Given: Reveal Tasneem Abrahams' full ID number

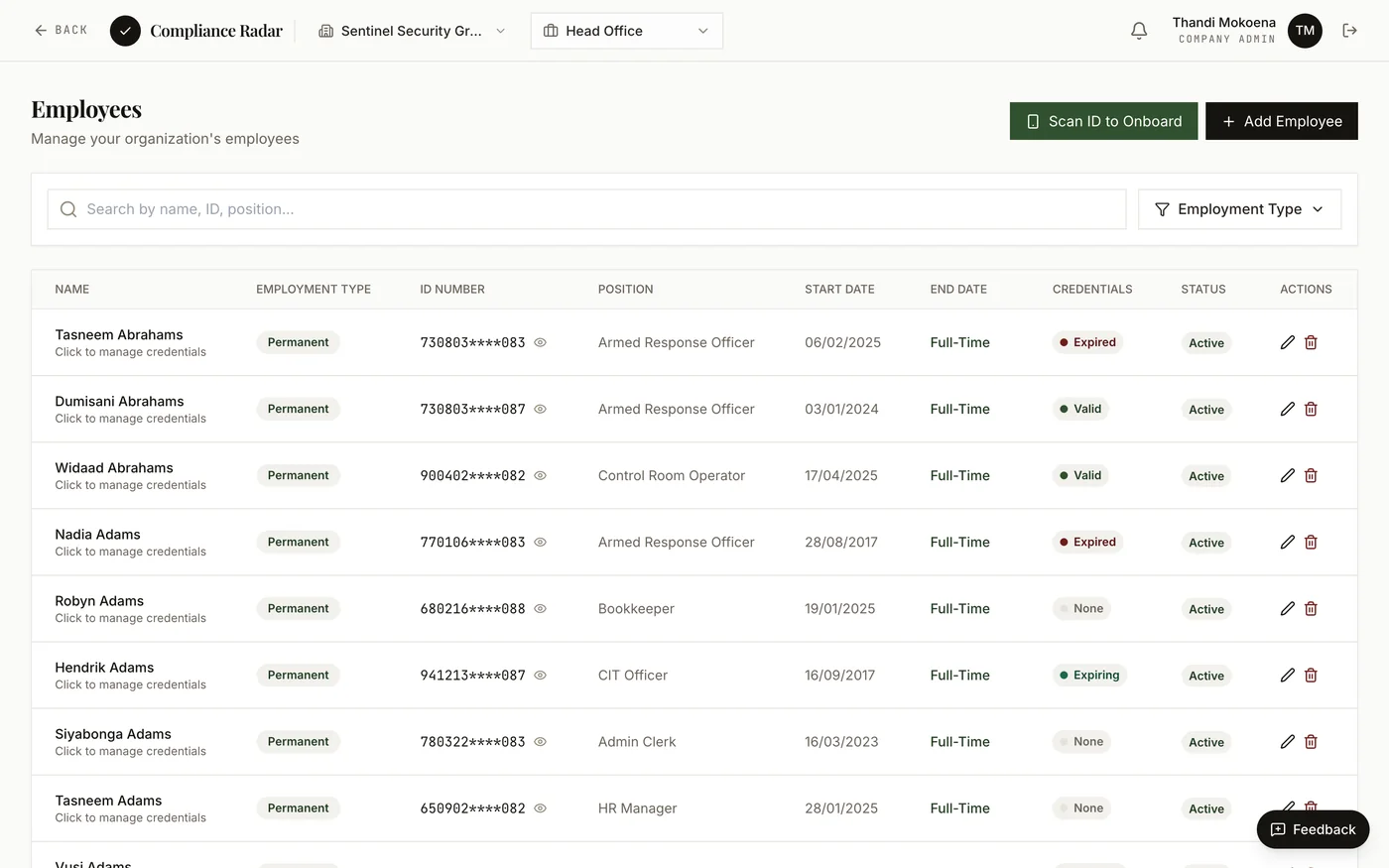Looking at the screenshot, I should click(x=541, y=342).
